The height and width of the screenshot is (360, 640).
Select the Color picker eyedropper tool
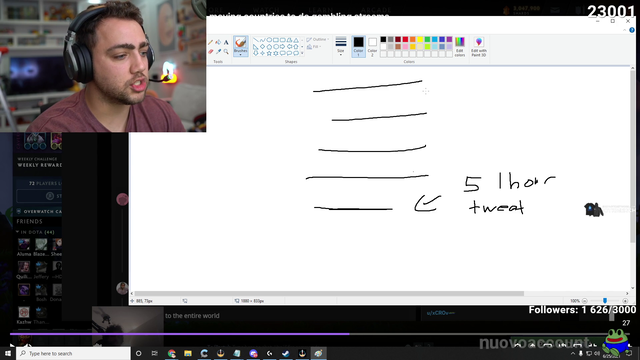(x=219, y=51)
